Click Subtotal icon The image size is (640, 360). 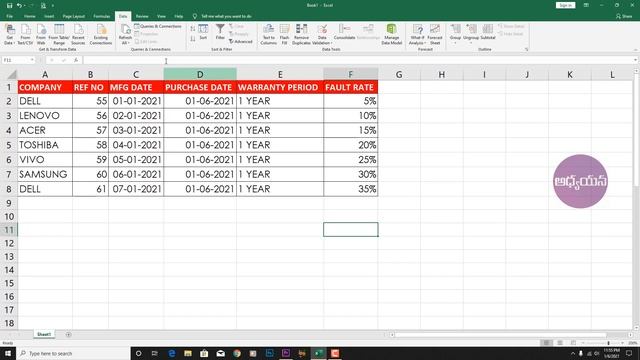click(x=488, y=32)
